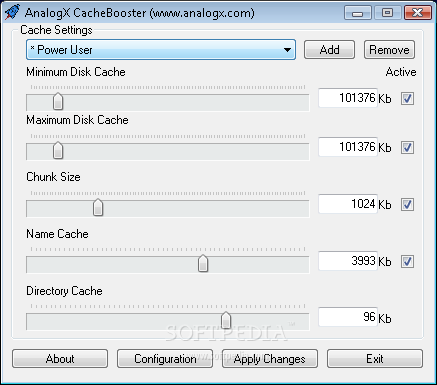437x385 pixels.
Task: Click the Exit button
Action: [x=375, y=359]
